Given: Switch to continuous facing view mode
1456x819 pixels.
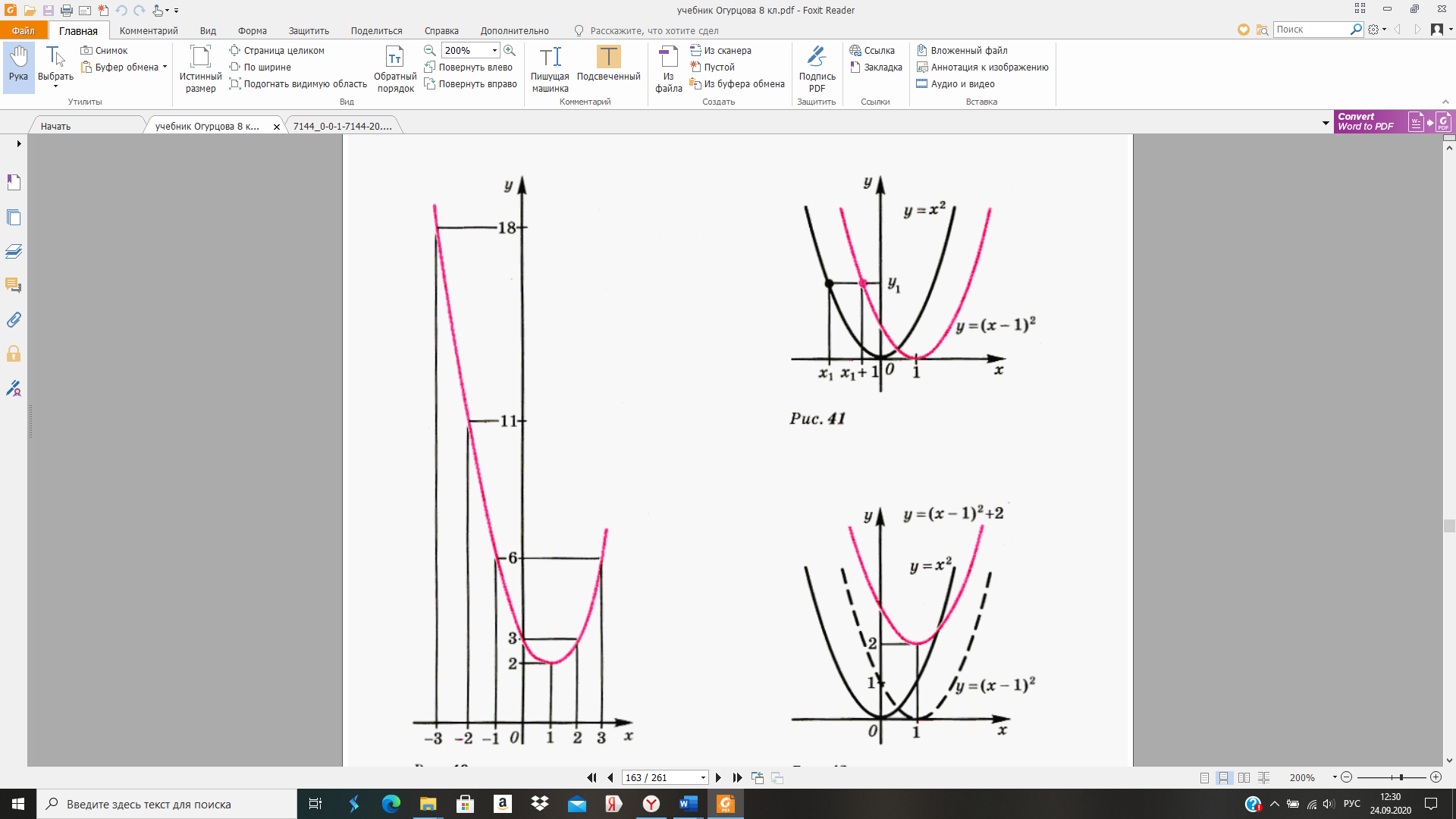Looking at the screenshot, I should coord(1263,777).
